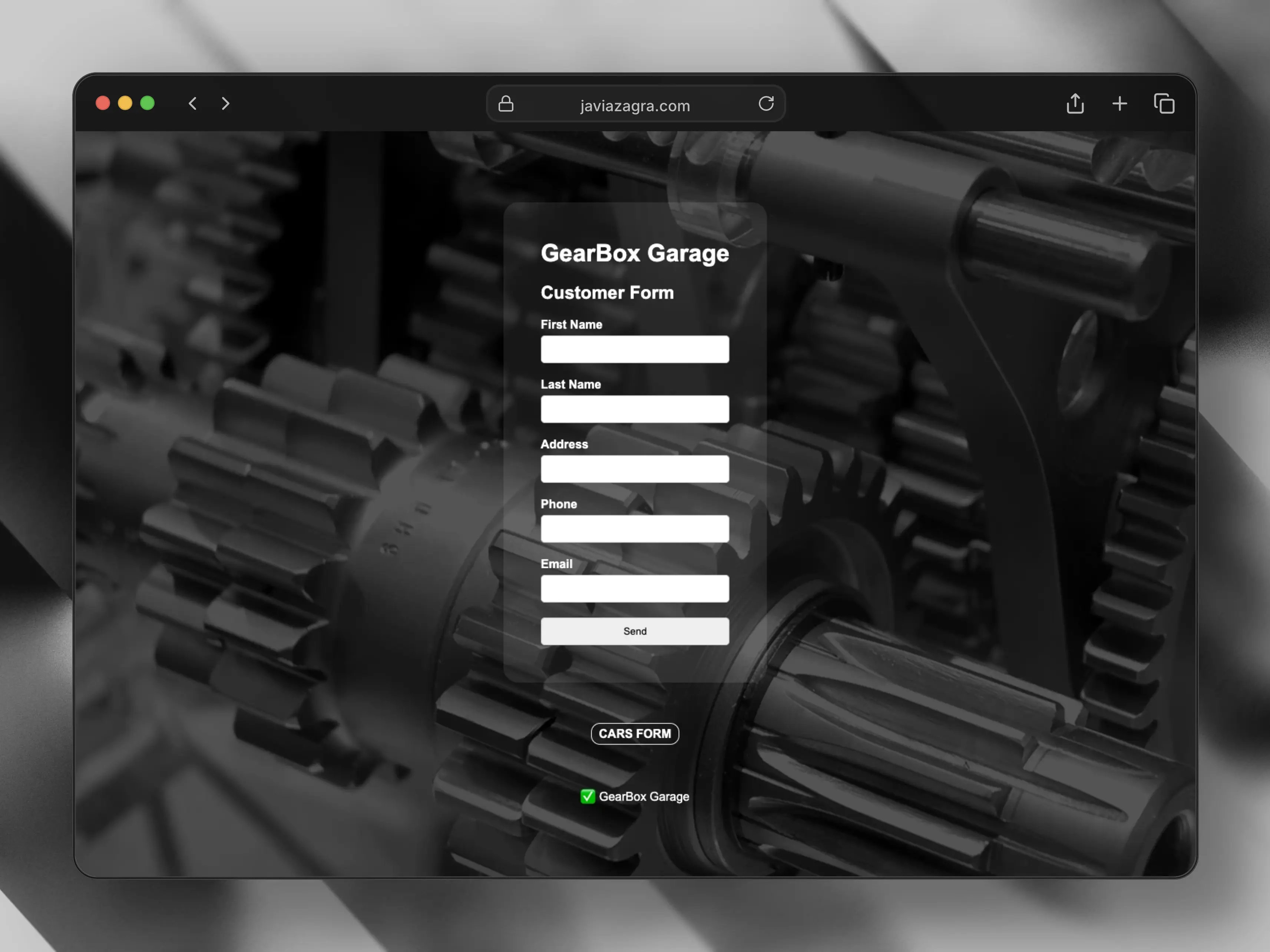
Task: Click the green checkmark footer icon
Action: point(587,796)
